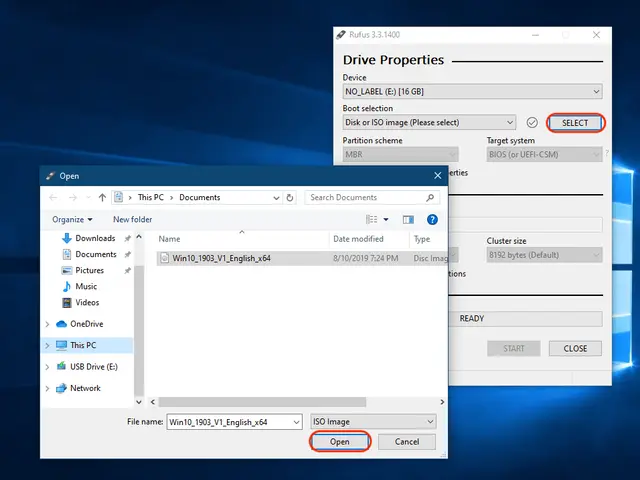The height and width of the screenshot is (480, 640).
Task: Expand the File name history dropdown
Action: [297, 422]
